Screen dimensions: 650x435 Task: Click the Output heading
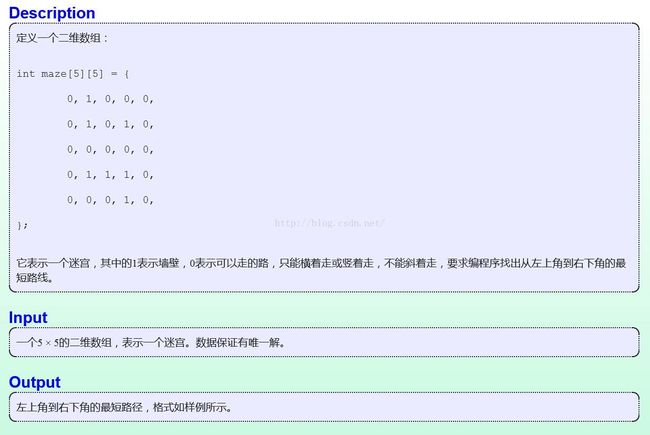point(35,382)
